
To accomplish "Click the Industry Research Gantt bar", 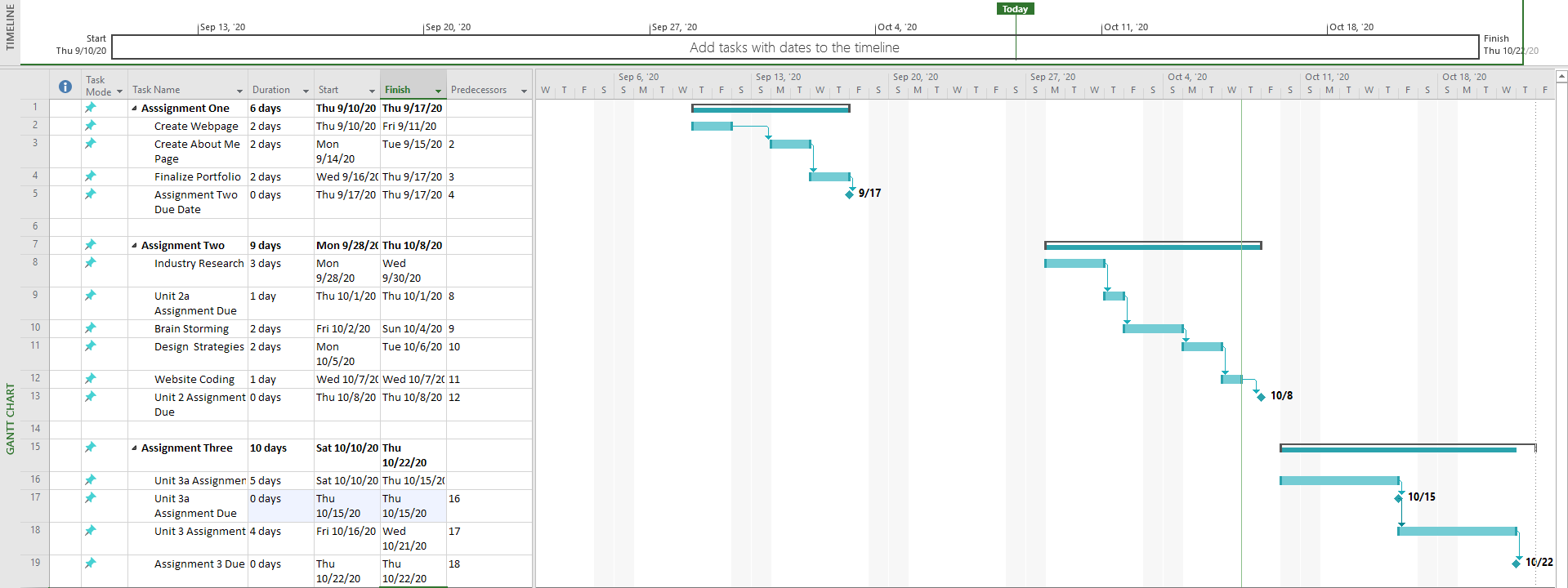I will coord(1074,263).
